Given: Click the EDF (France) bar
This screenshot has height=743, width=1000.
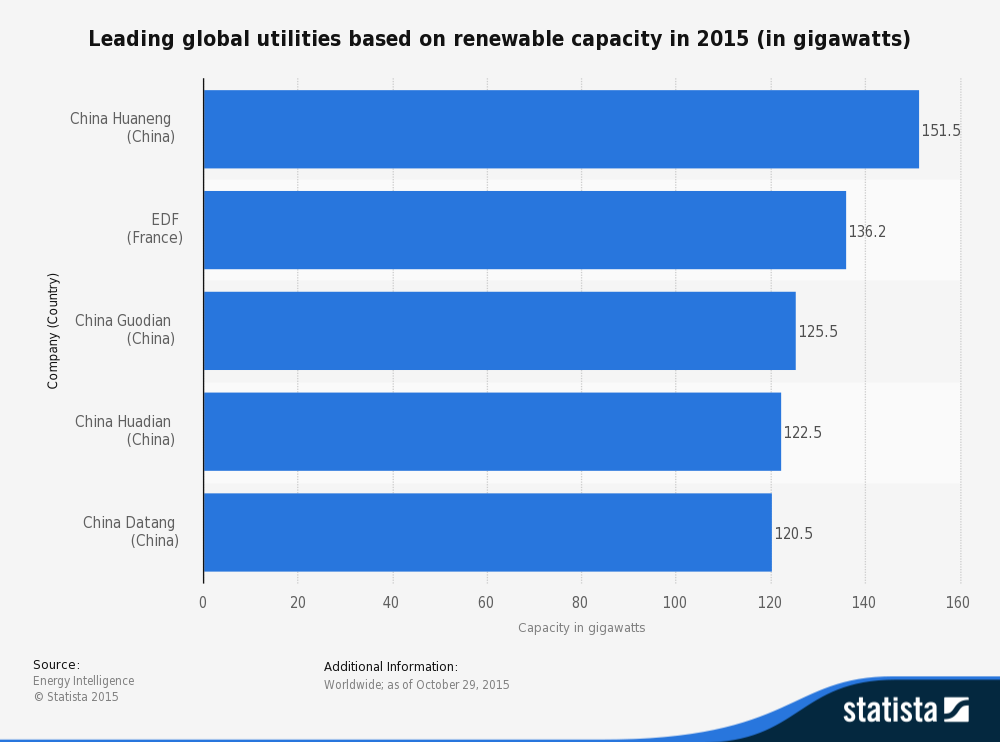Looking at the screenshot, I should [x=525, y=230].
